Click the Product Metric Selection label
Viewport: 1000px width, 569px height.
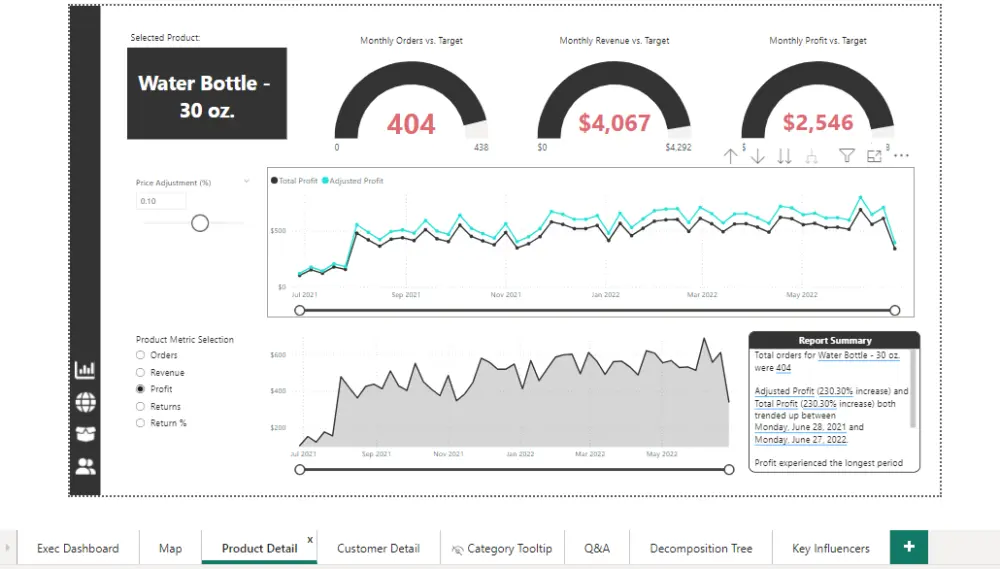(185, 339)
